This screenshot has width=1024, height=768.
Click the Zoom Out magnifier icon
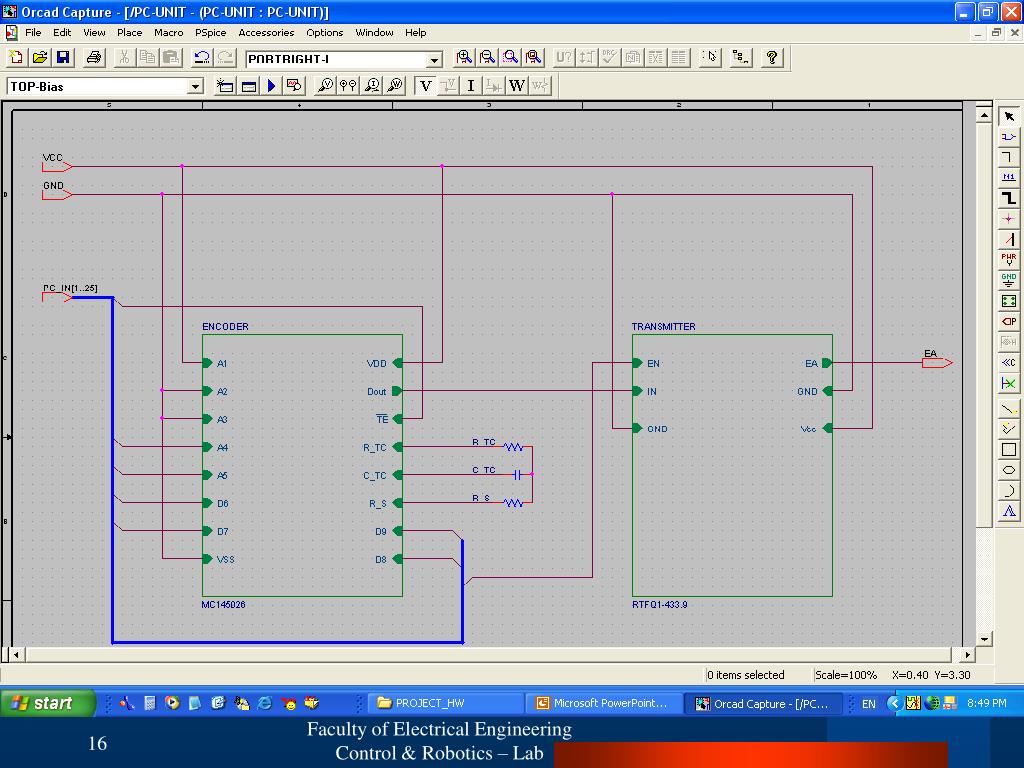click(487, 57)
